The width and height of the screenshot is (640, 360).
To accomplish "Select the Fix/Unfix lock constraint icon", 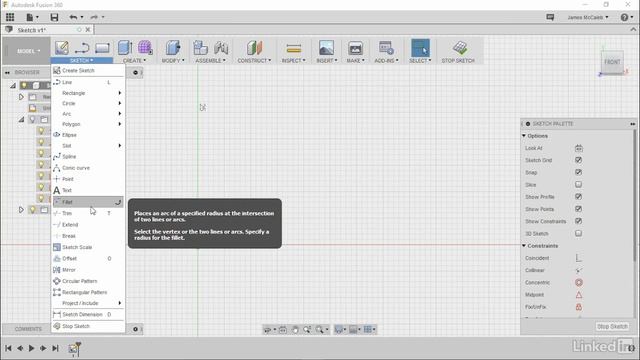I will click(x=578, y=307).
